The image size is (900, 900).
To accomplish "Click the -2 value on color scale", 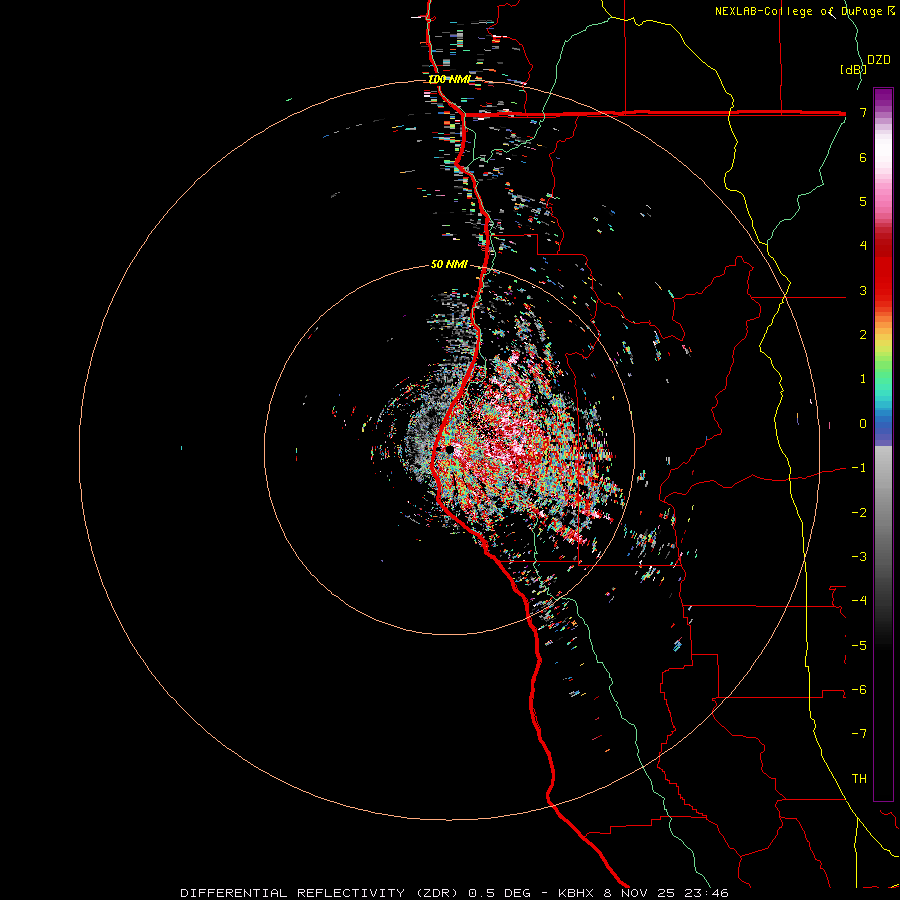I will [859, 513].
